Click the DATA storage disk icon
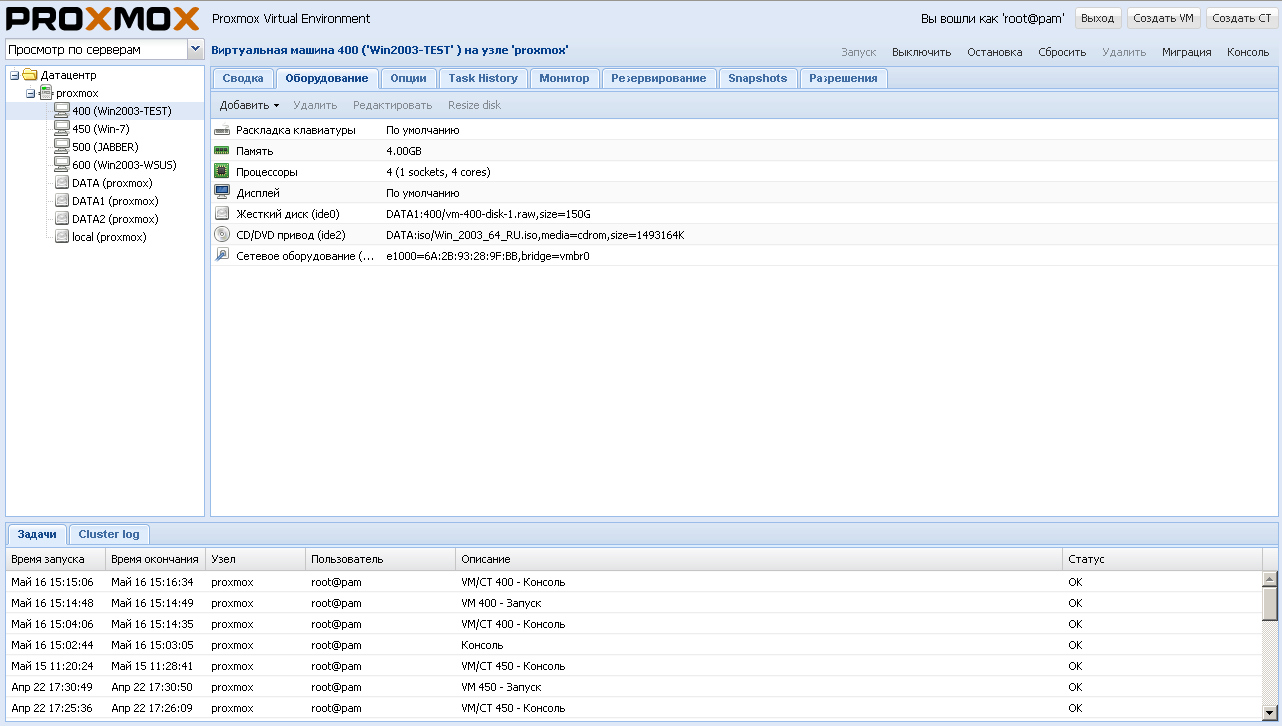The width and height of the screenshot is (1282, 726). tap(62, 183)
